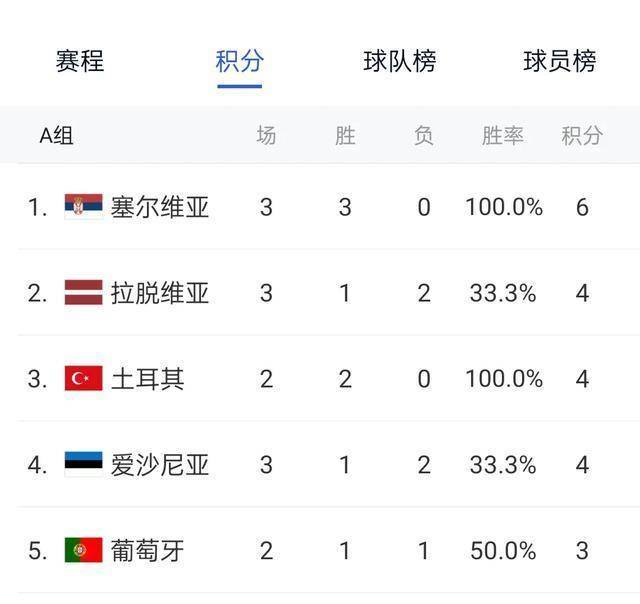640x604 pixels.
Task: Click the 胜率 column header
Action: click(503, 136)
